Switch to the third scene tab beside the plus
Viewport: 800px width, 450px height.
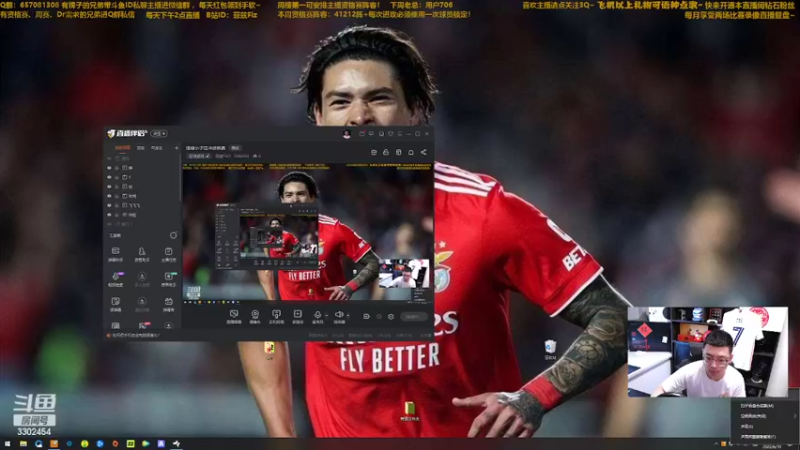click(x=157, y=148)
